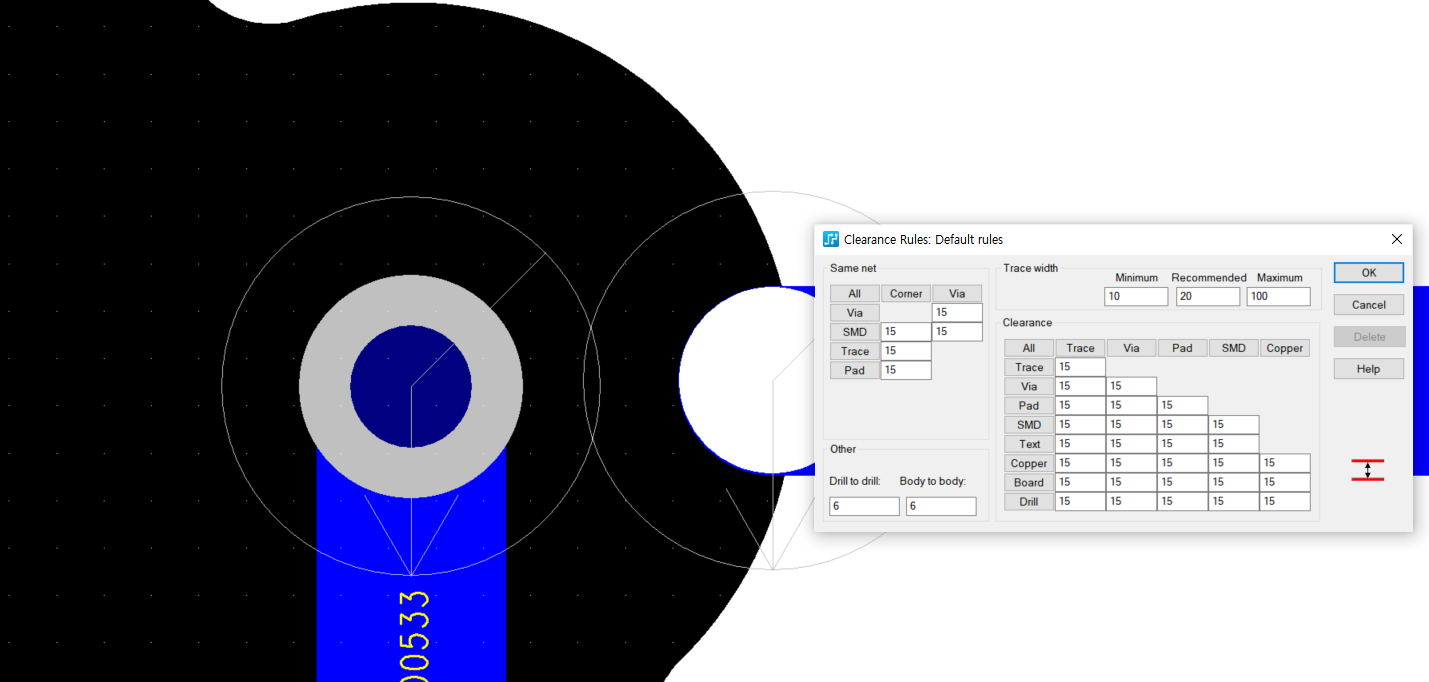Click OK in Clearance Rules dialog
The image size is (1429, 682).
click(1368, 273)
